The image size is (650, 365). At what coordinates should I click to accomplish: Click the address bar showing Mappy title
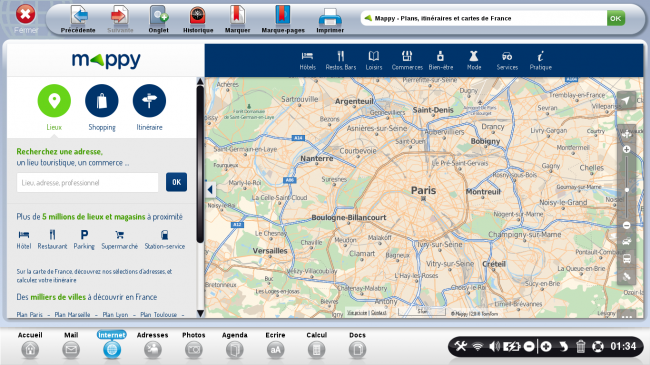(483, 18)
